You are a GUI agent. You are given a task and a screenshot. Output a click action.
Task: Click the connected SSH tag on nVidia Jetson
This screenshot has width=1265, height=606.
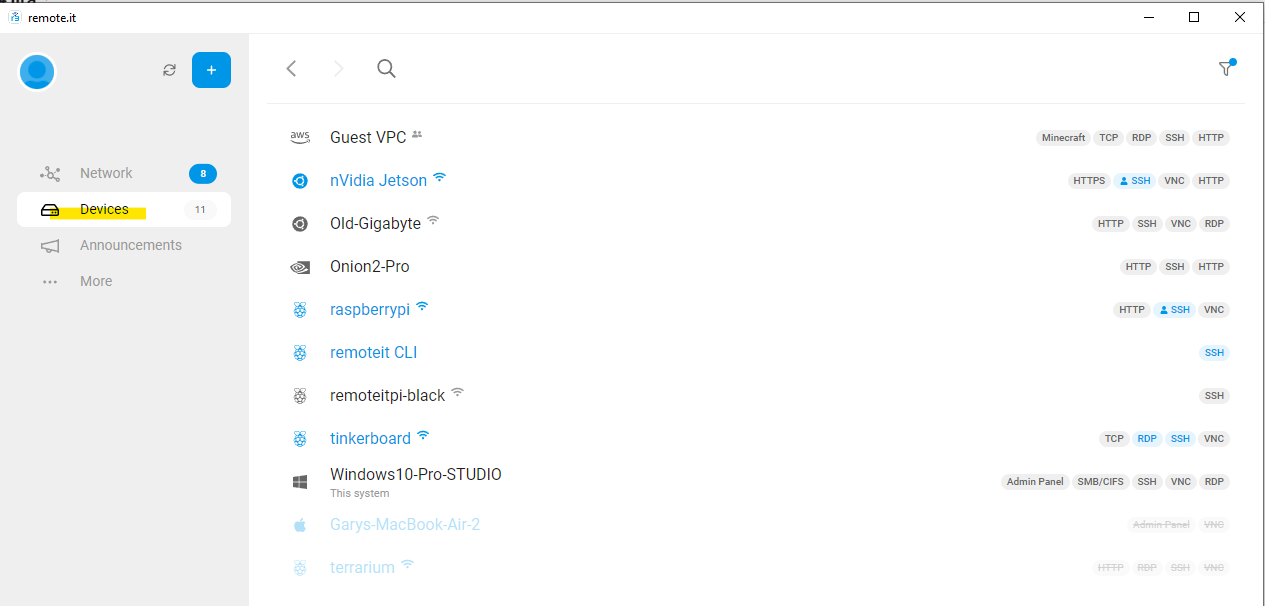click(x=1135, y=181)
